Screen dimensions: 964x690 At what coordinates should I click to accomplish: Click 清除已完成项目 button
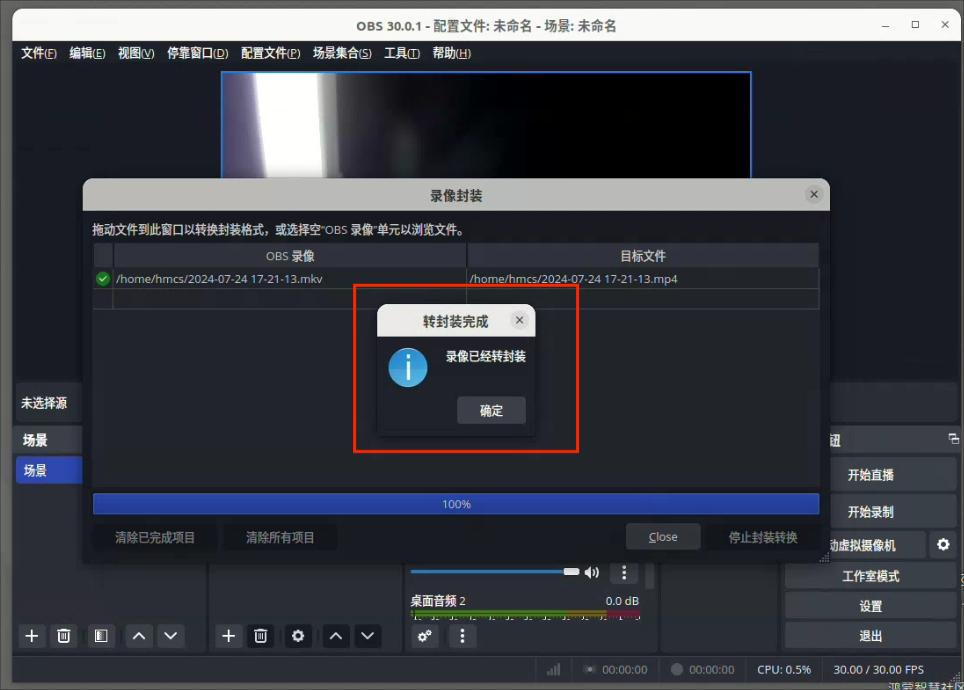click(x=155, y=537)
